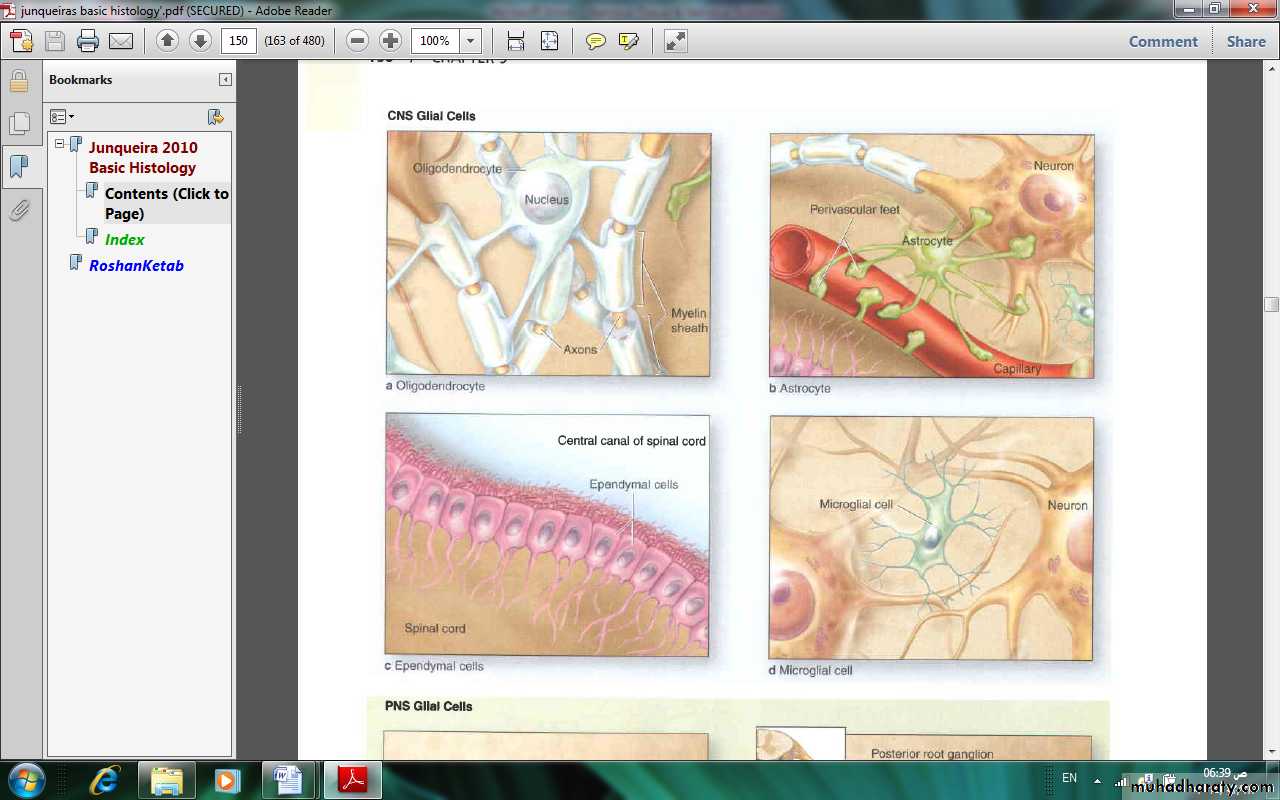Toggle the Attachments paperclip panel
This screenshot has height=800, width=1280.
19,210
